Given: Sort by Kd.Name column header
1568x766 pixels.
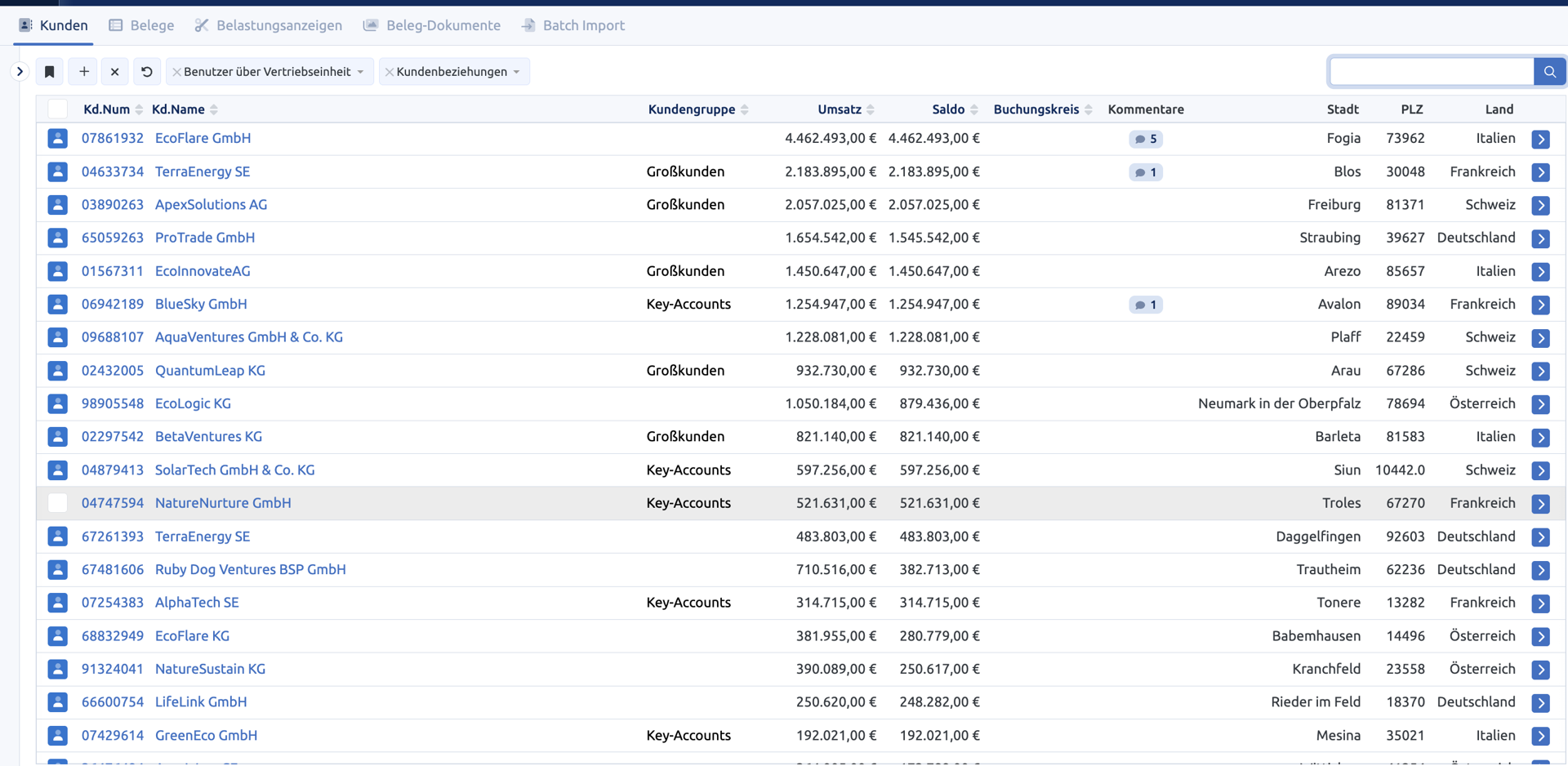Looking at the screenshot, I should coord(185,109).
